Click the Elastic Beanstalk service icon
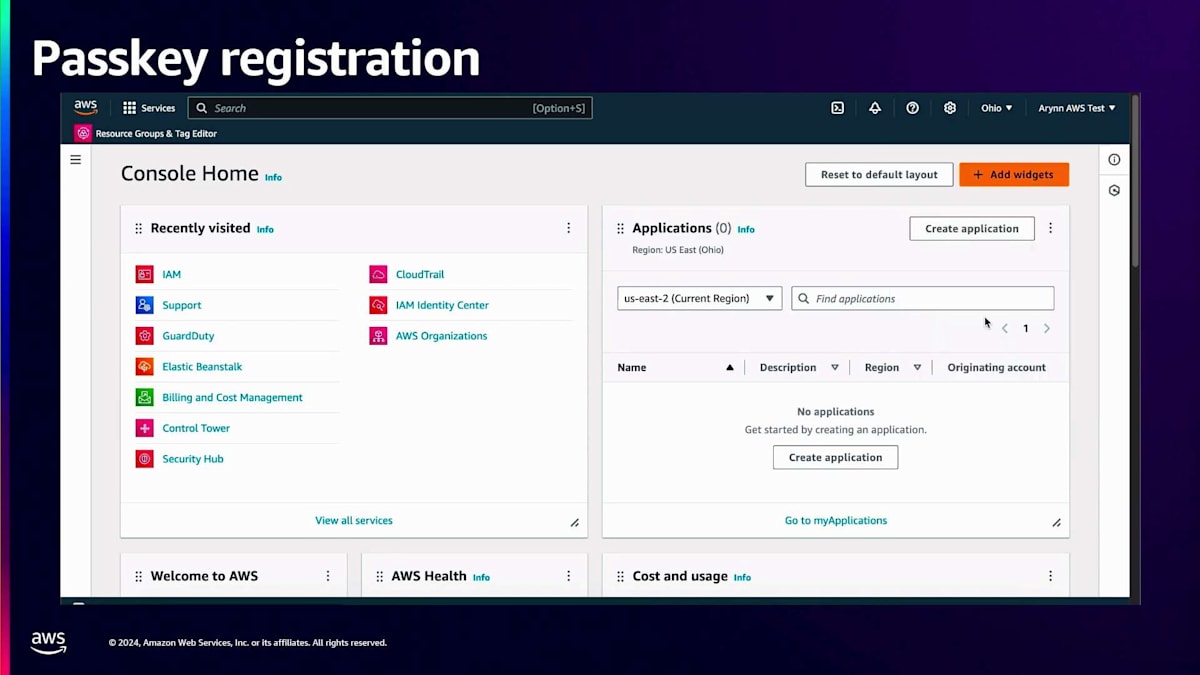 [145, 367]
